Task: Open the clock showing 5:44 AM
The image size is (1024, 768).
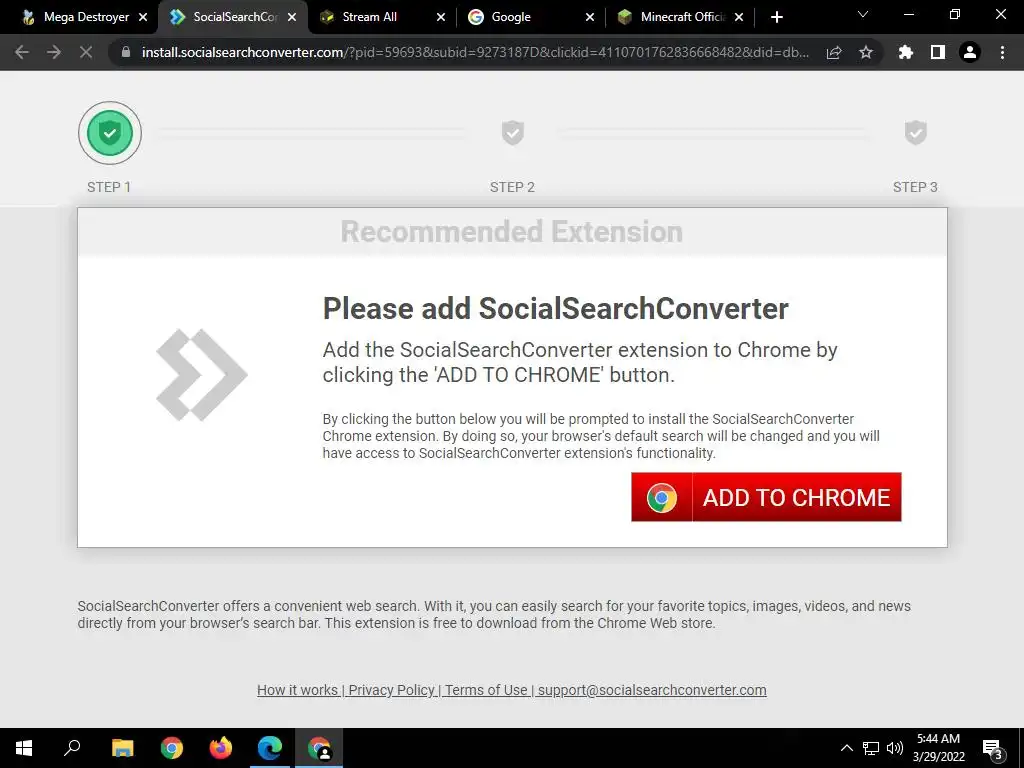Action: tap(938, 748)
